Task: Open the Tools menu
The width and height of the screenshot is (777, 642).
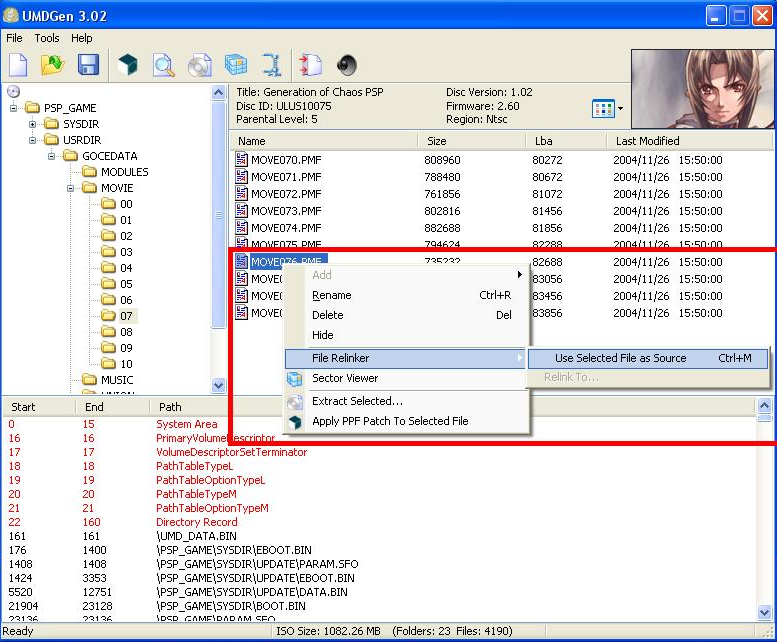Action: pos(47,38)
